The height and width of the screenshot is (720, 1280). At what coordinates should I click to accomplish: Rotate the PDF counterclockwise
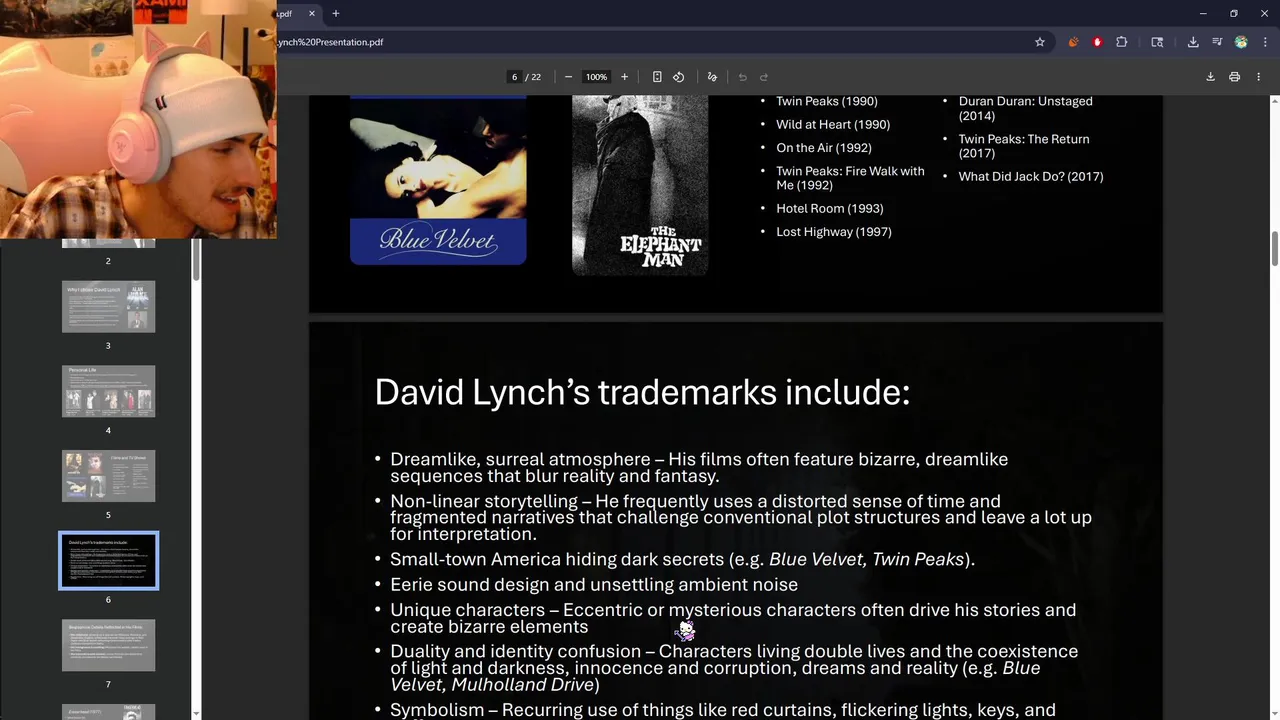(679, 77)
